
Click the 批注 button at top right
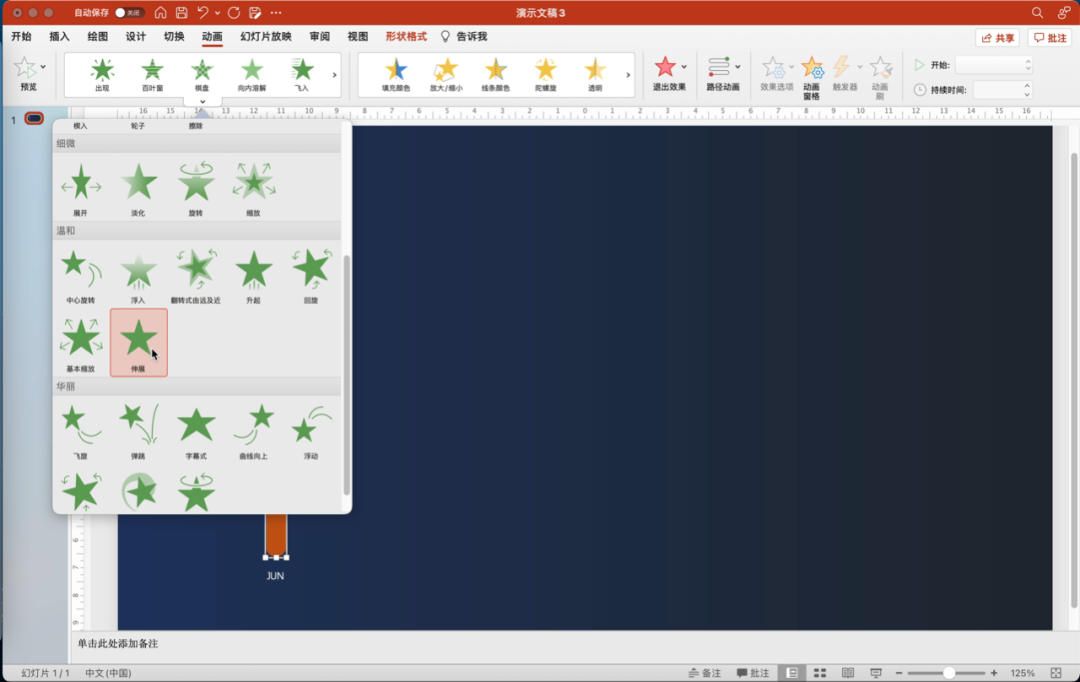pyautogui.click(x=1050, y=38)
